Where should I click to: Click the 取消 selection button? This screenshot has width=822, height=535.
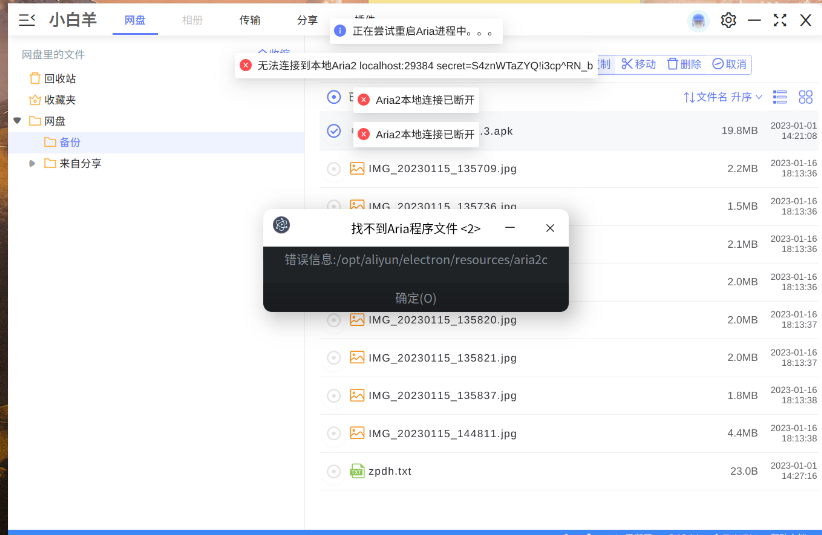coord(729,64)
